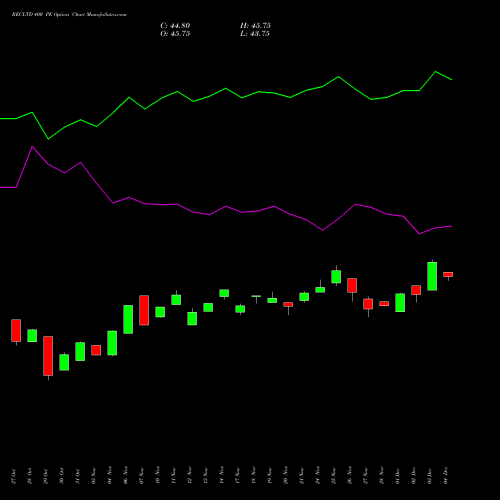
Task: Click the green candlestick for 06 Nov
Action: (128, 319)
